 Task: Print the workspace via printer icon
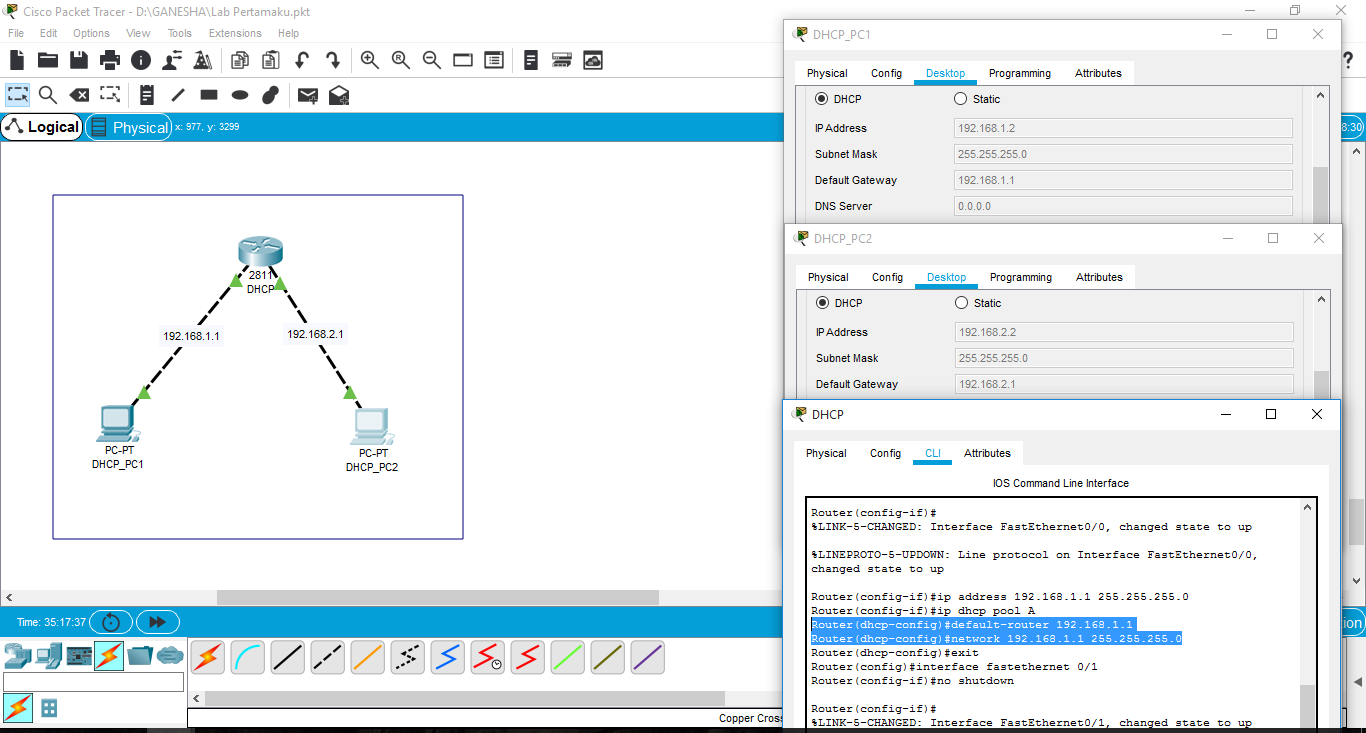pyautogui.click(x=110, y=60)
